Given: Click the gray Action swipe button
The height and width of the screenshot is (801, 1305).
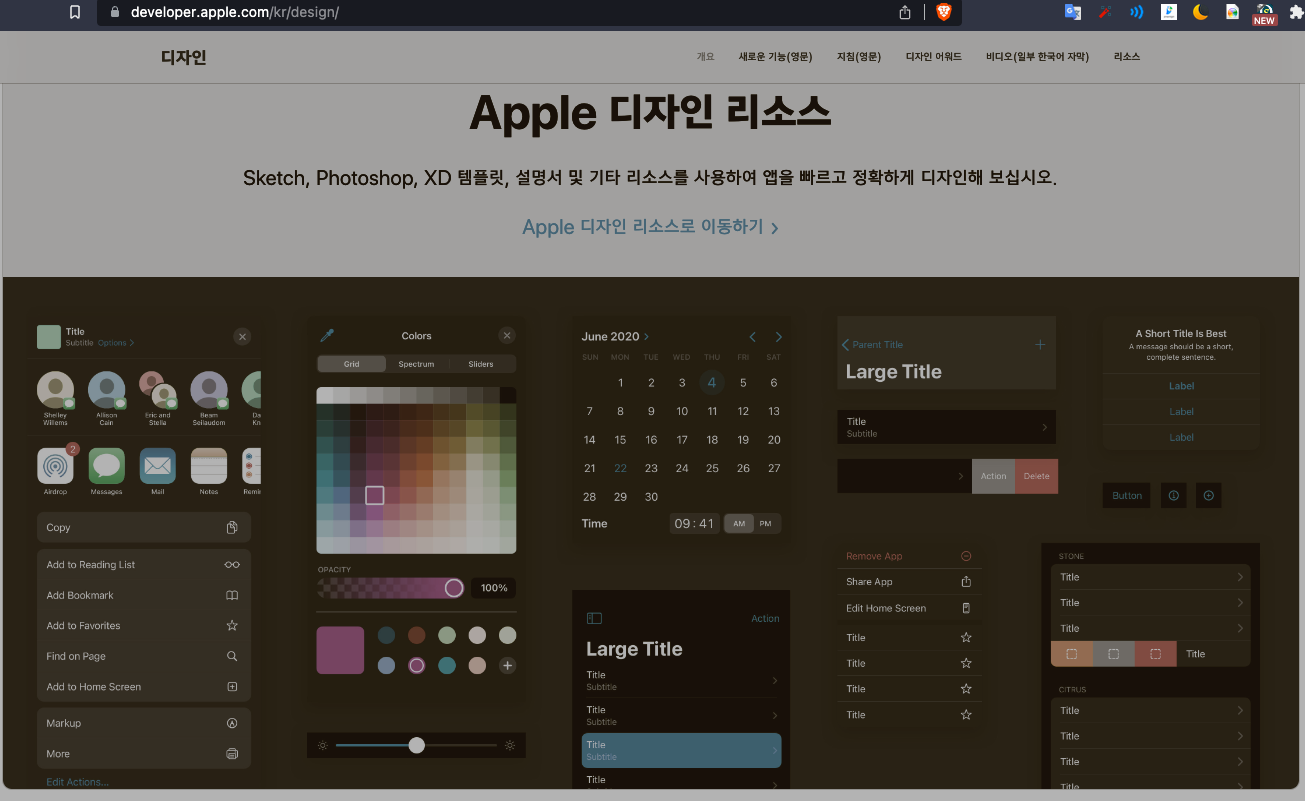Looking at the screenshot, I should click(993, 476).
